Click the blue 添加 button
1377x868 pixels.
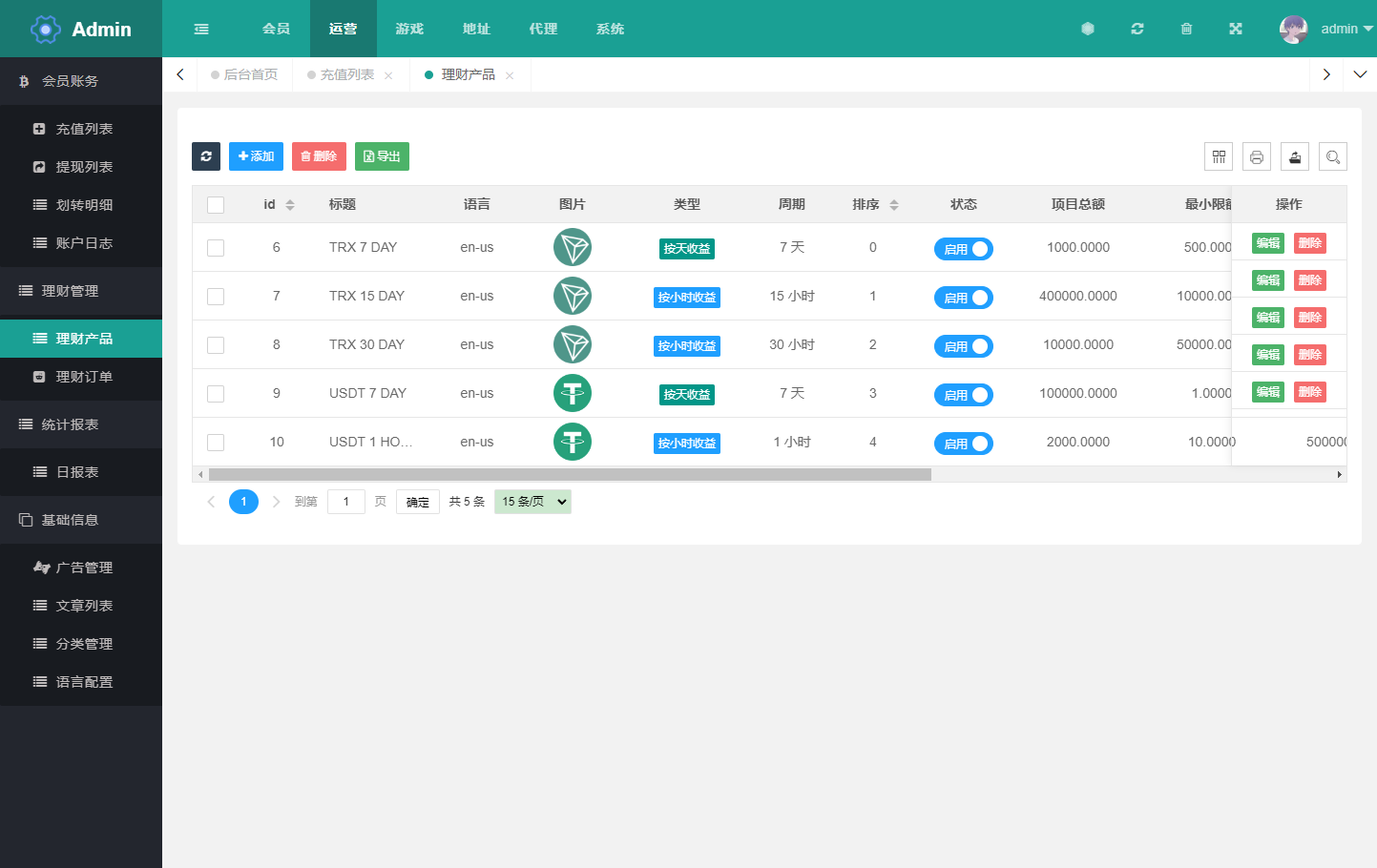click(256, 156)
